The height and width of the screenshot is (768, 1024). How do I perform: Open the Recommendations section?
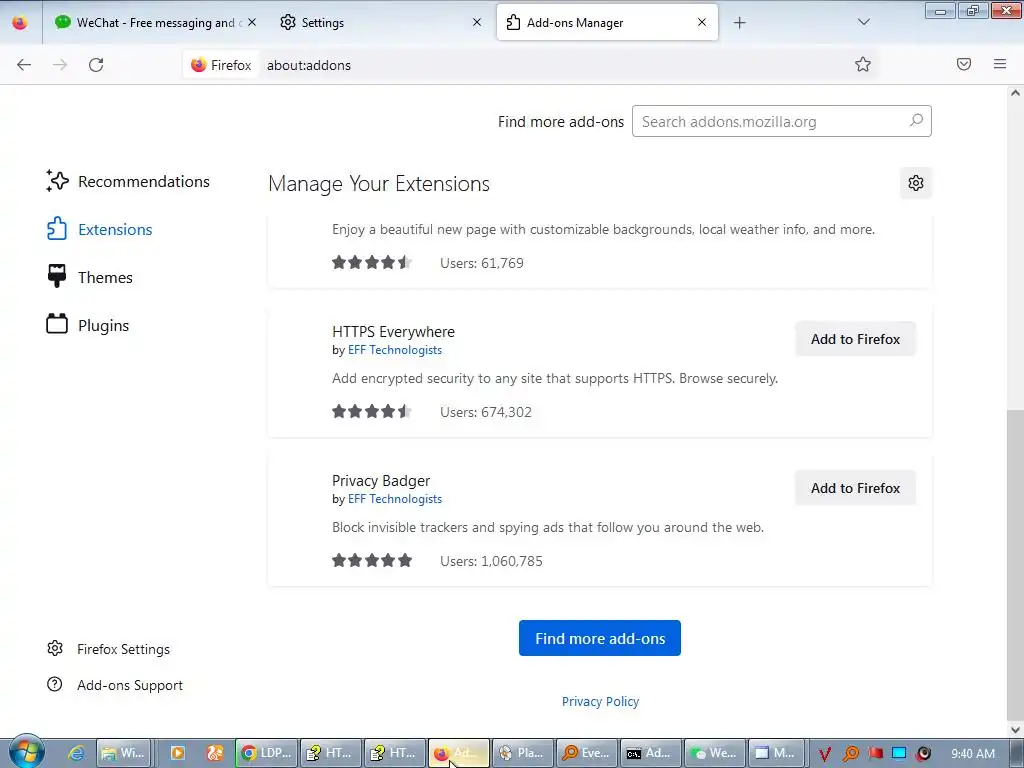(x=128, y=182)
